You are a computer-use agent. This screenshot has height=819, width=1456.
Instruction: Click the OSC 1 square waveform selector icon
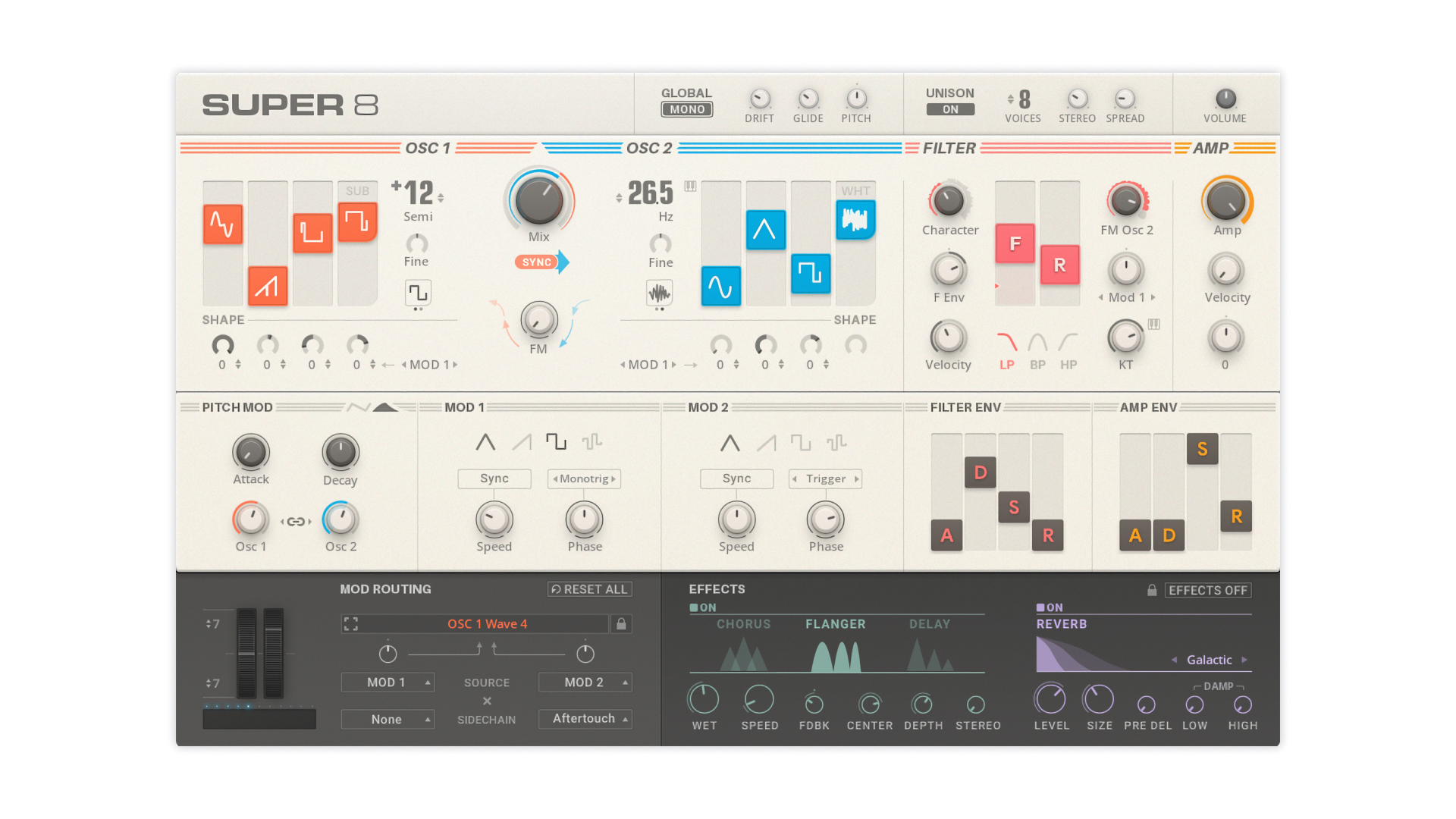(x=418, y=292)
